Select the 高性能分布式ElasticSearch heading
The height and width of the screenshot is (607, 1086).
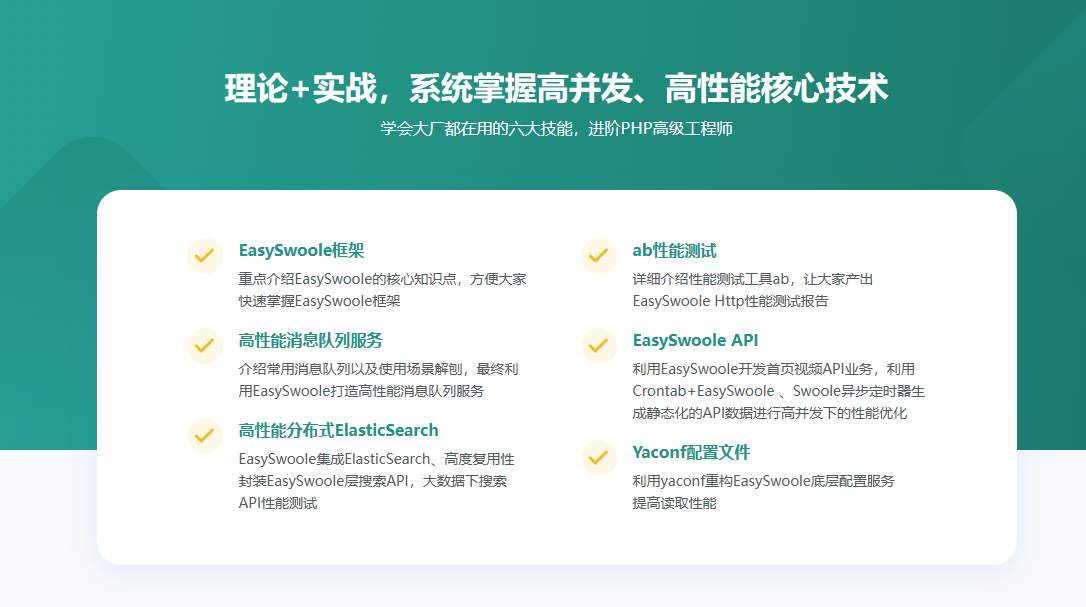(x=339, y=430)
